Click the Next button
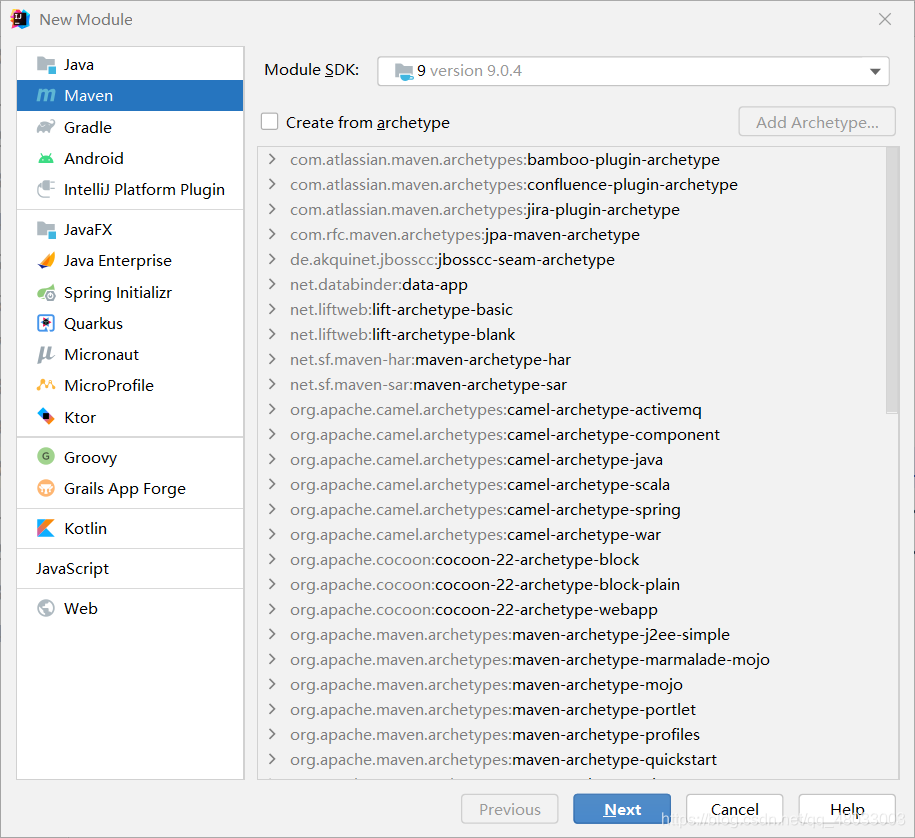The width and height of the screenshot is (915, 838). point(622,809)
